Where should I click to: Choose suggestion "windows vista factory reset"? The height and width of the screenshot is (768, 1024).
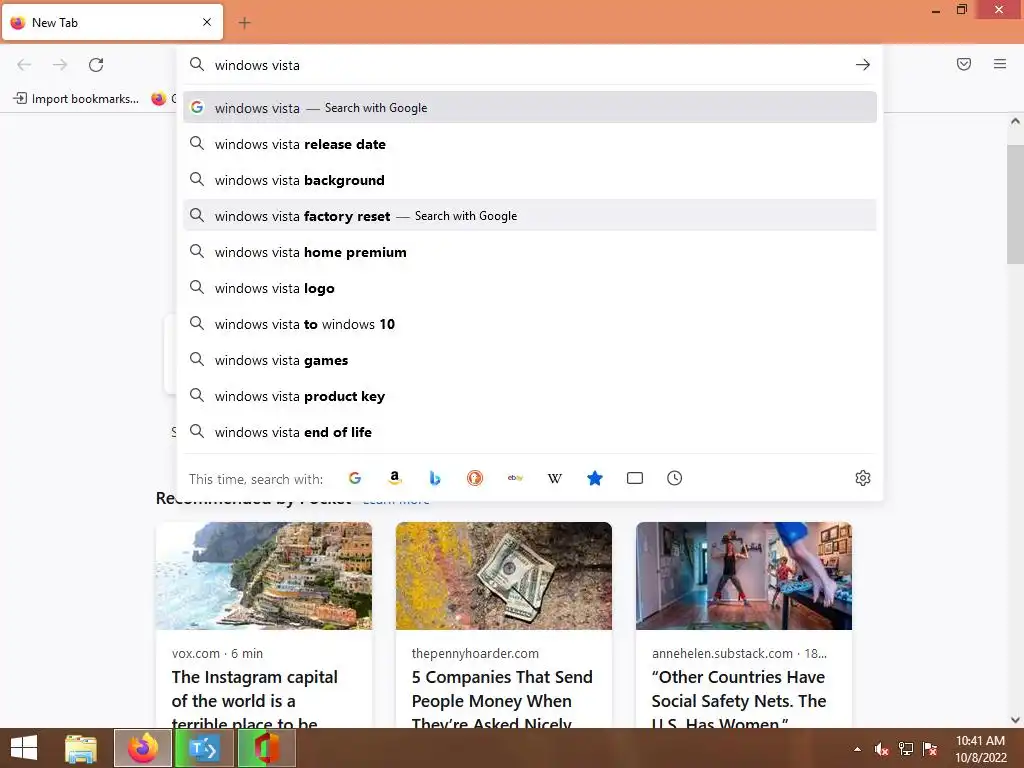(x=530, y=216)
